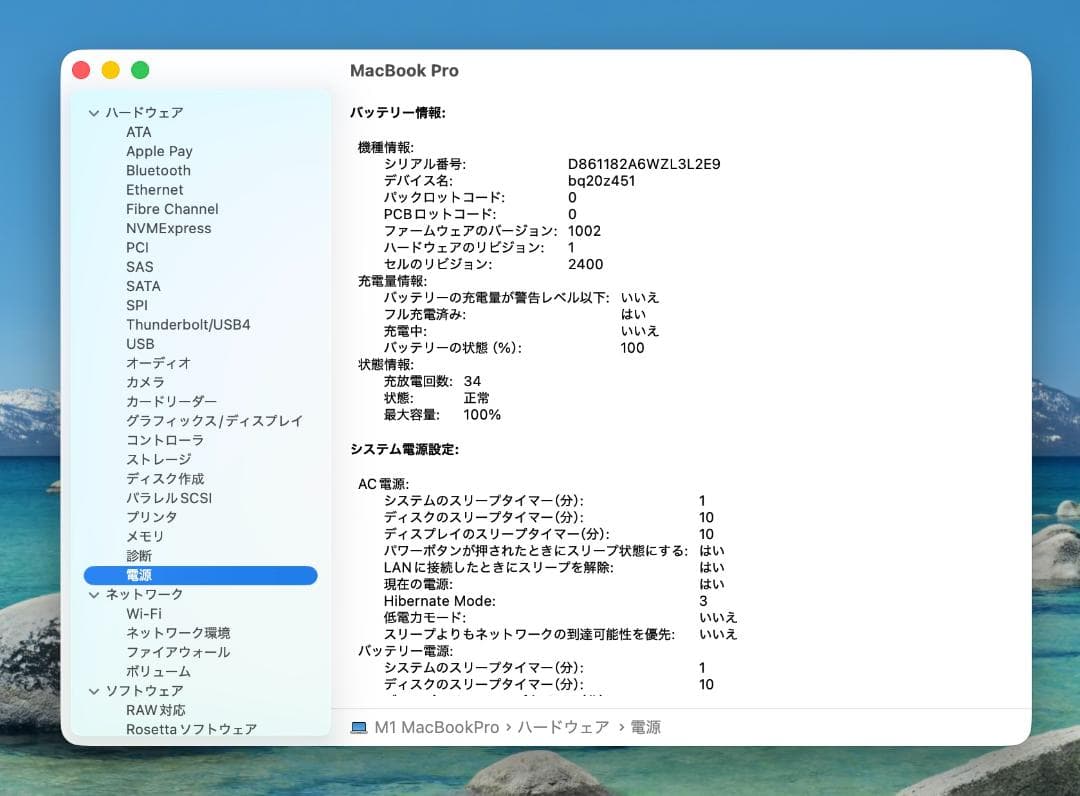Click ハードウェア in the path bar

point(563,728)
